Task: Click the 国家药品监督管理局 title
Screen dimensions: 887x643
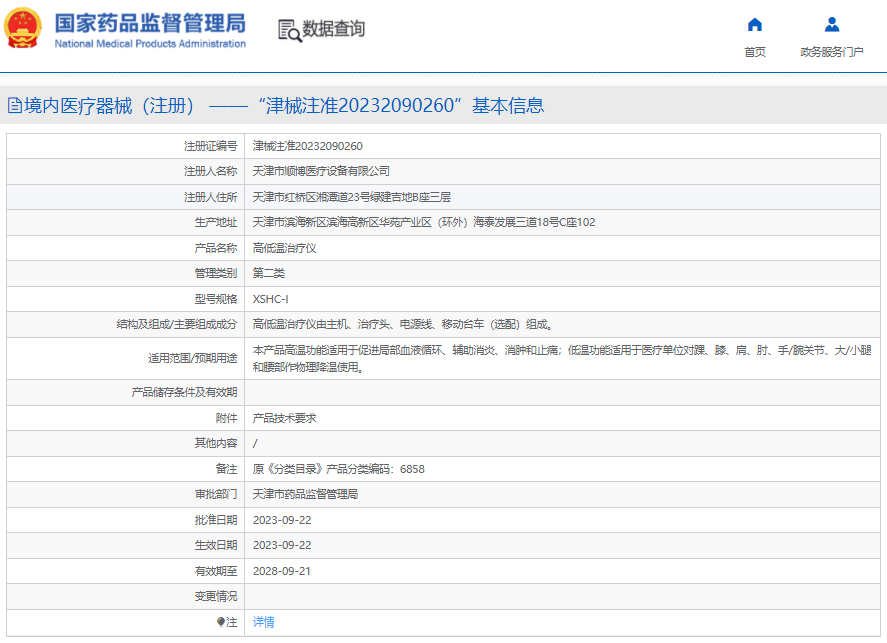Action: point(150,23)
